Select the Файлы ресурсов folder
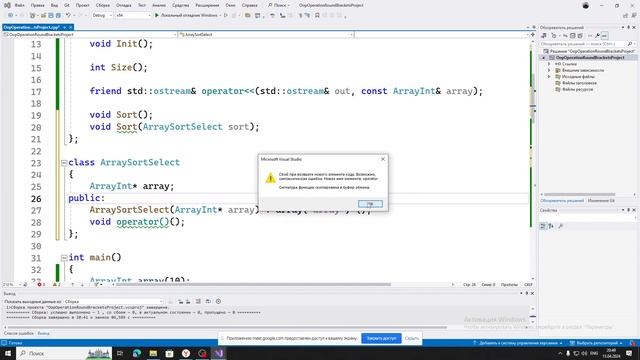Viewport: 640px width, 360px height. [577, 89]
